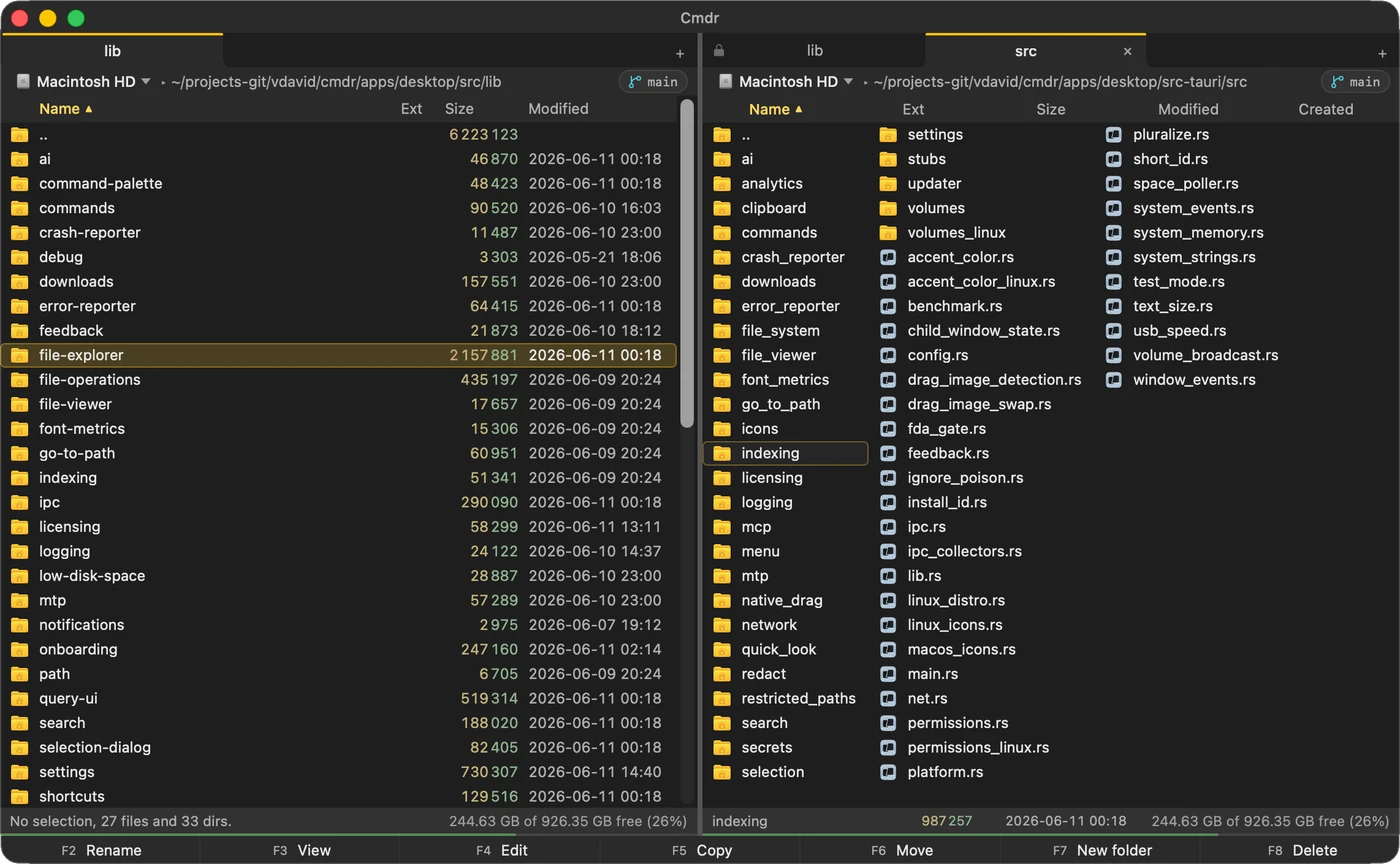Viewport: 1400px width, 864px height.
Task: Select the src tab in right pane
Action: click(x=1026, y=51)
